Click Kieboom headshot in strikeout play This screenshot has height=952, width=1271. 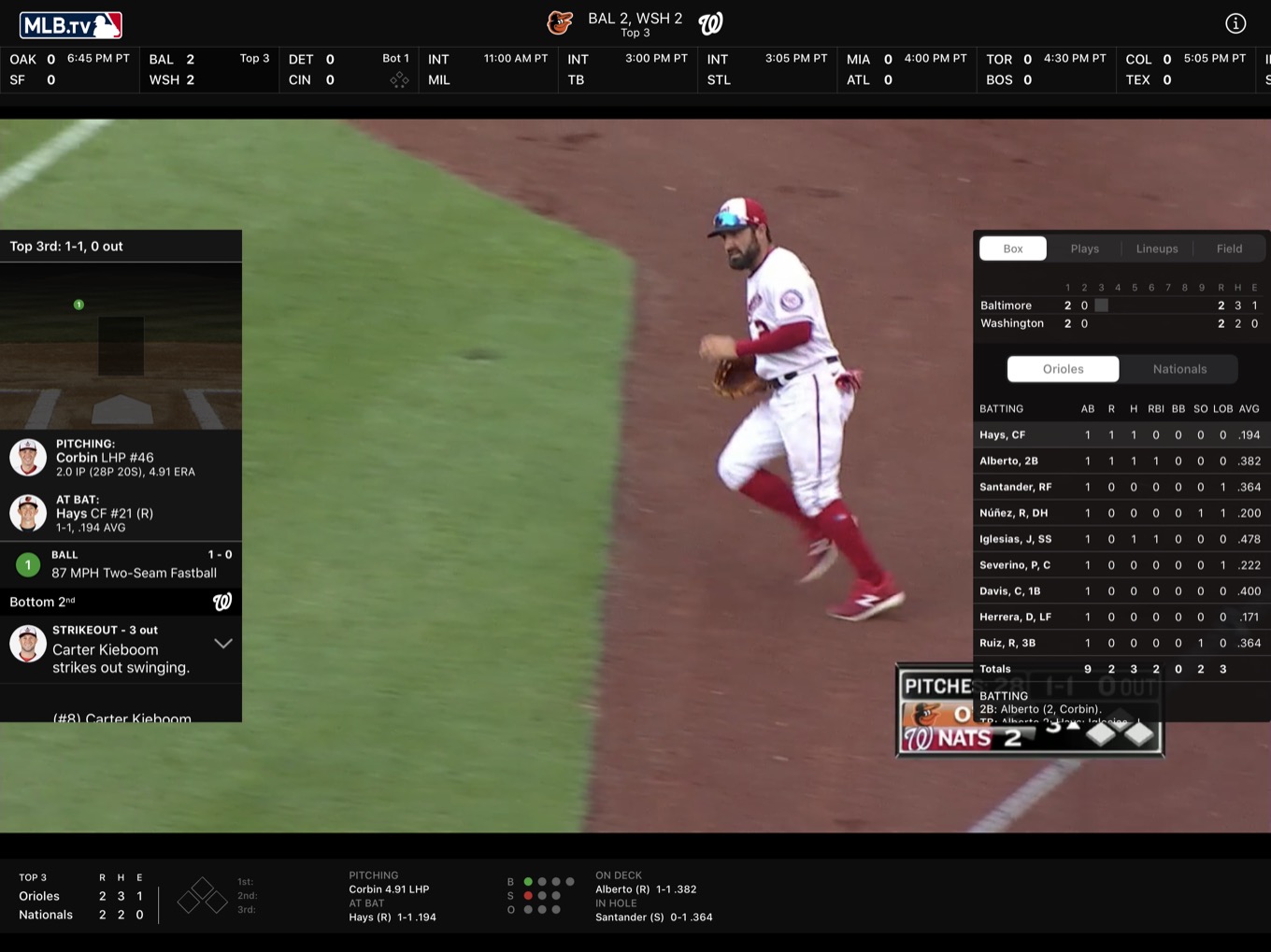point(28,644)
